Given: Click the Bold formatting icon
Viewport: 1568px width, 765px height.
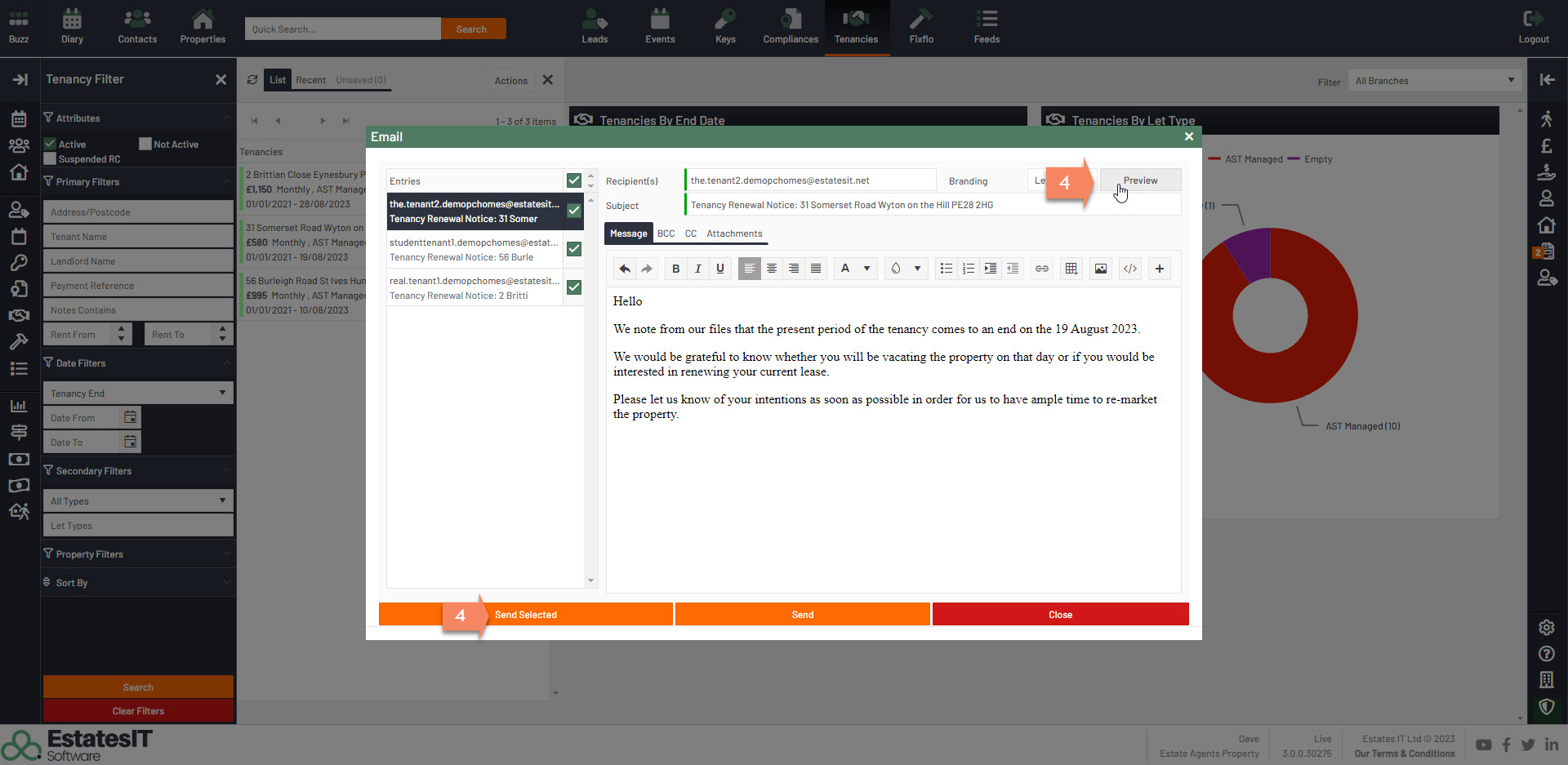Looking at the screenshot, I should click(x=675, y=269).
